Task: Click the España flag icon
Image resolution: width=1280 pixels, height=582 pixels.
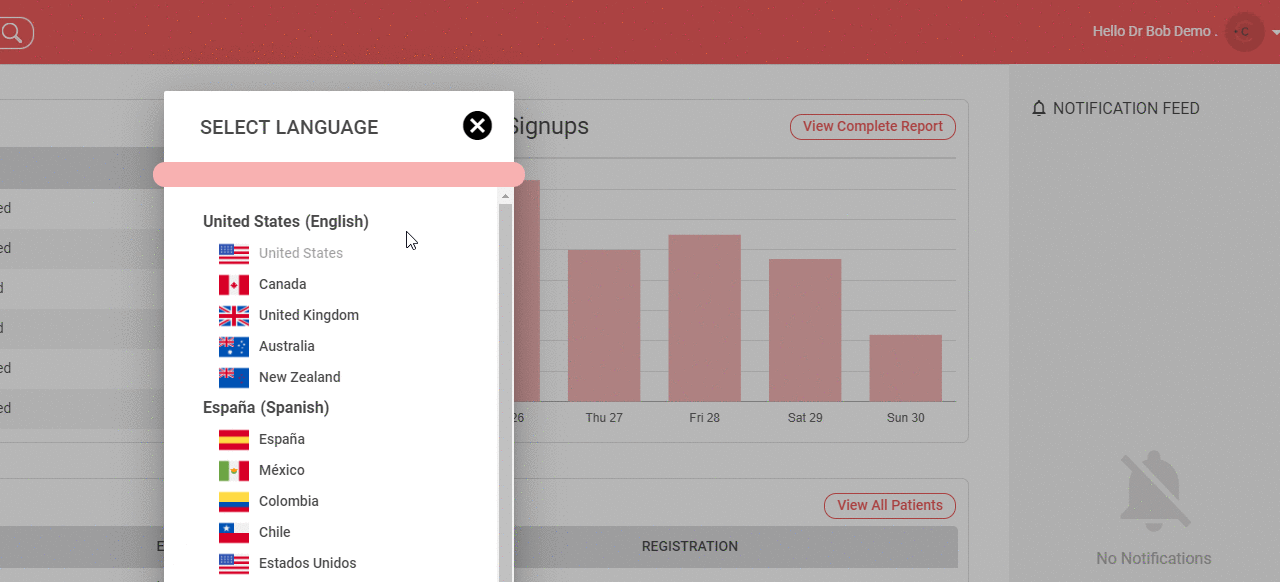Action: point(234,440)
